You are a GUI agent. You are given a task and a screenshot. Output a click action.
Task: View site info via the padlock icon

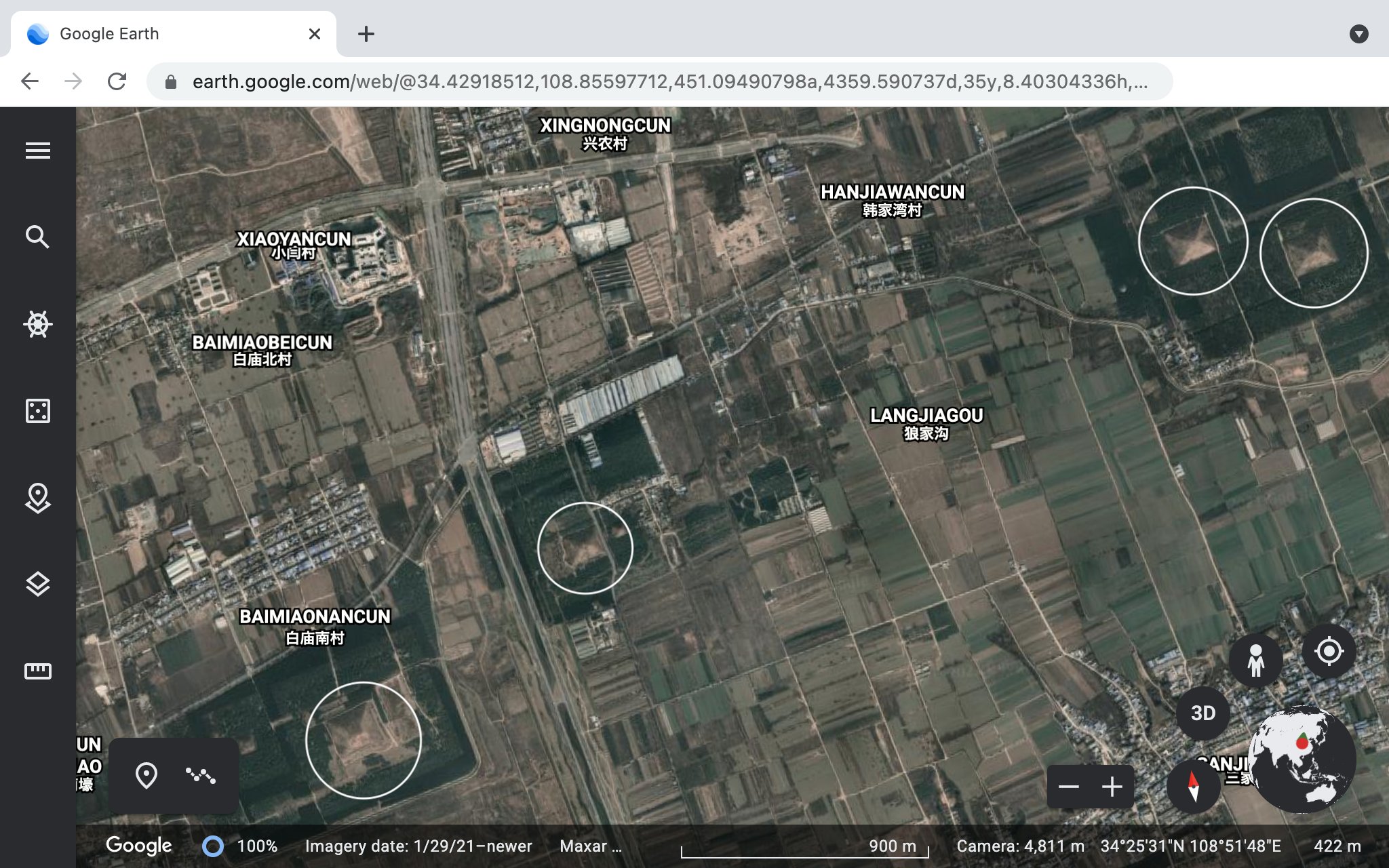point(171,82)
